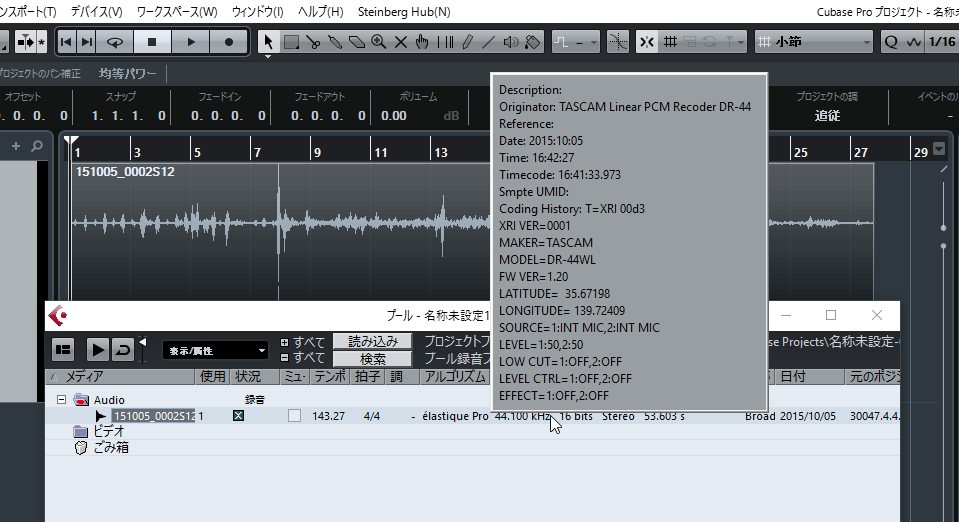The height and width of the screenshot is (522, 959).
Task: Adjust the Pool audition volume slider
Action: [x=143, y=350]
